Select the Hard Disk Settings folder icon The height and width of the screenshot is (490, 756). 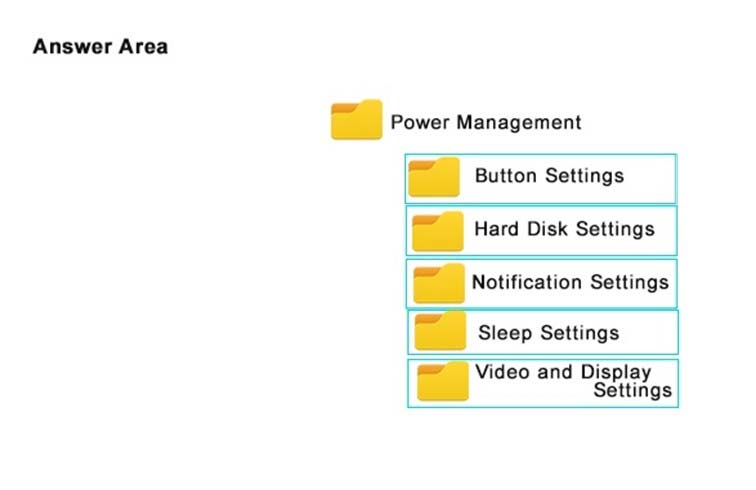(x=438, y=231)
